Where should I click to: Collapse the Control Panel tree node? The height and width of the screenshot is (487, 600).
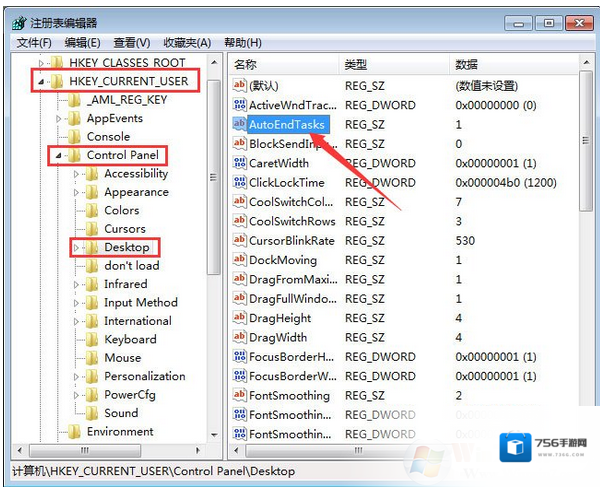tap(59, 156)
